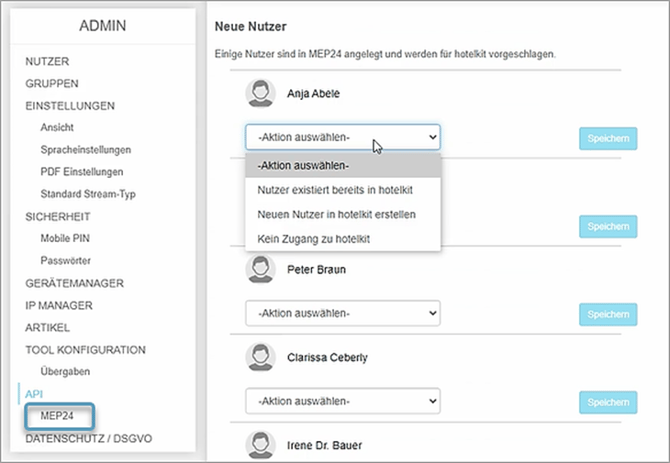This screenshot has width=670, height=463.
Task: Click Speichern button for Peter Braun
Action: coord(608,314)
